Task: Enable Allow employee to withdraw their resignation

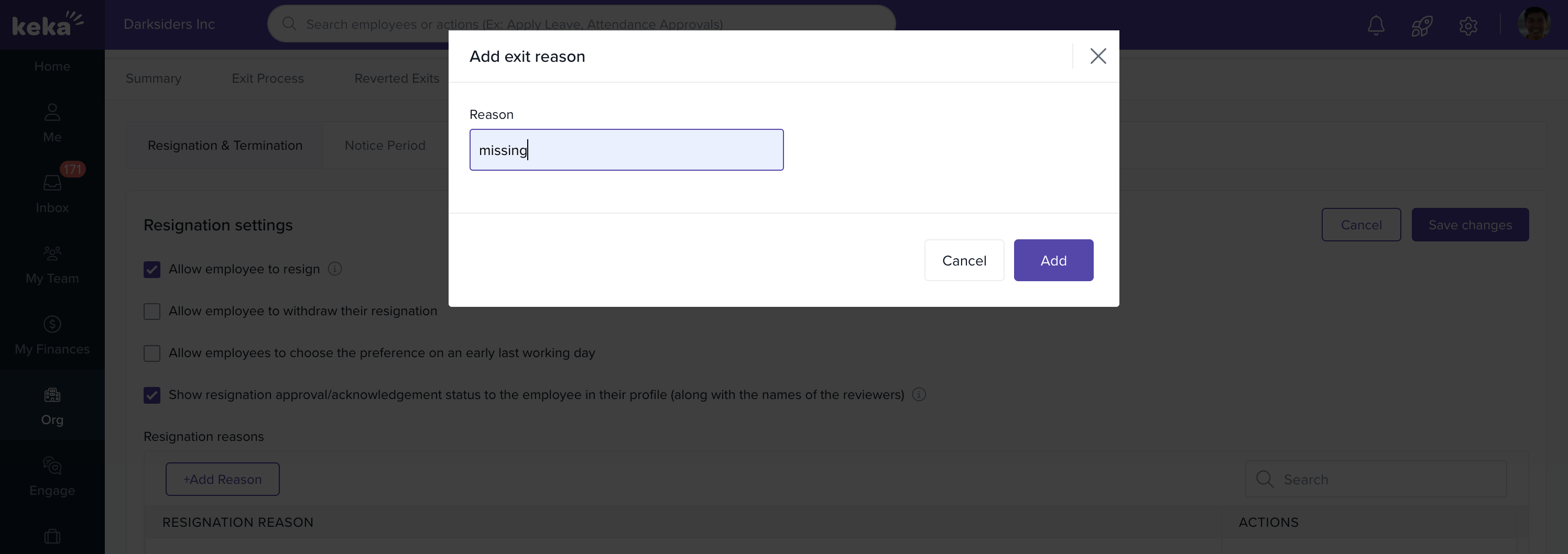Action: click(152, 312)
